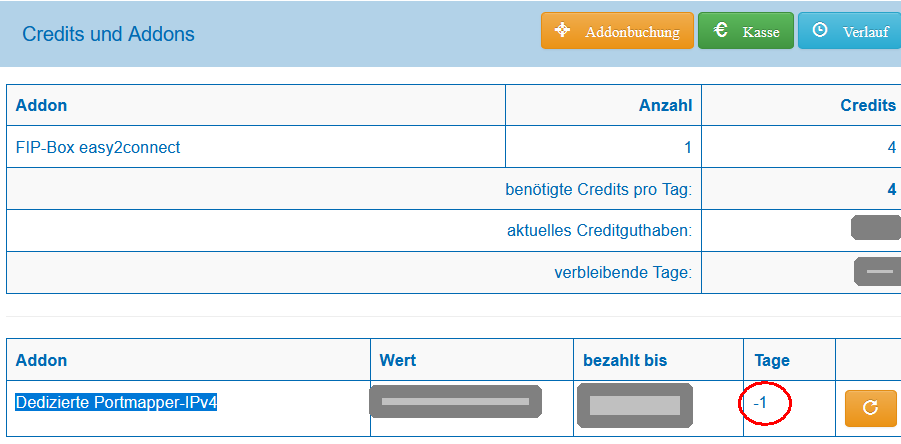Click the Anzahl column header
This screenshot has height=444, width=901.
tap(665, 105)
